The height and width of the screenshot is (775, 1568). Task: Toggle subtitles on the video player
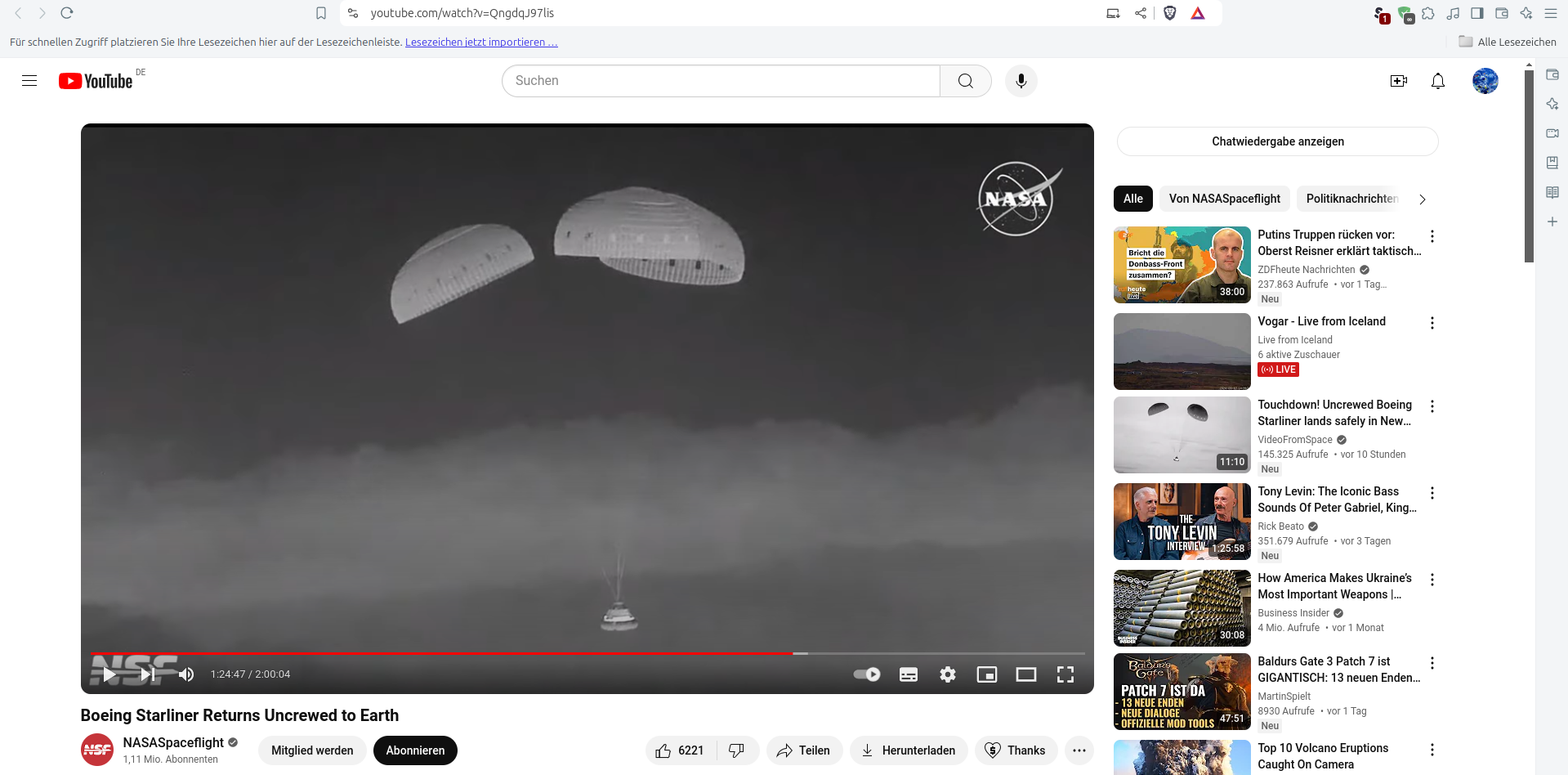pos(909,674)
